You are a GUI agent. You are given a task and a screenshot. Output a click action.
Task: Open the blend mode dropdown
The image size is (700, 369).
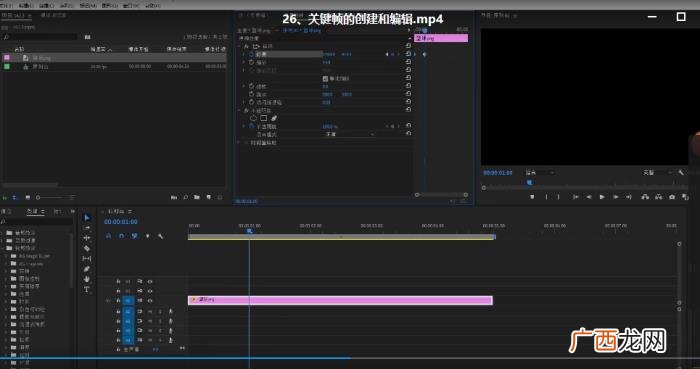click(350, 134)
